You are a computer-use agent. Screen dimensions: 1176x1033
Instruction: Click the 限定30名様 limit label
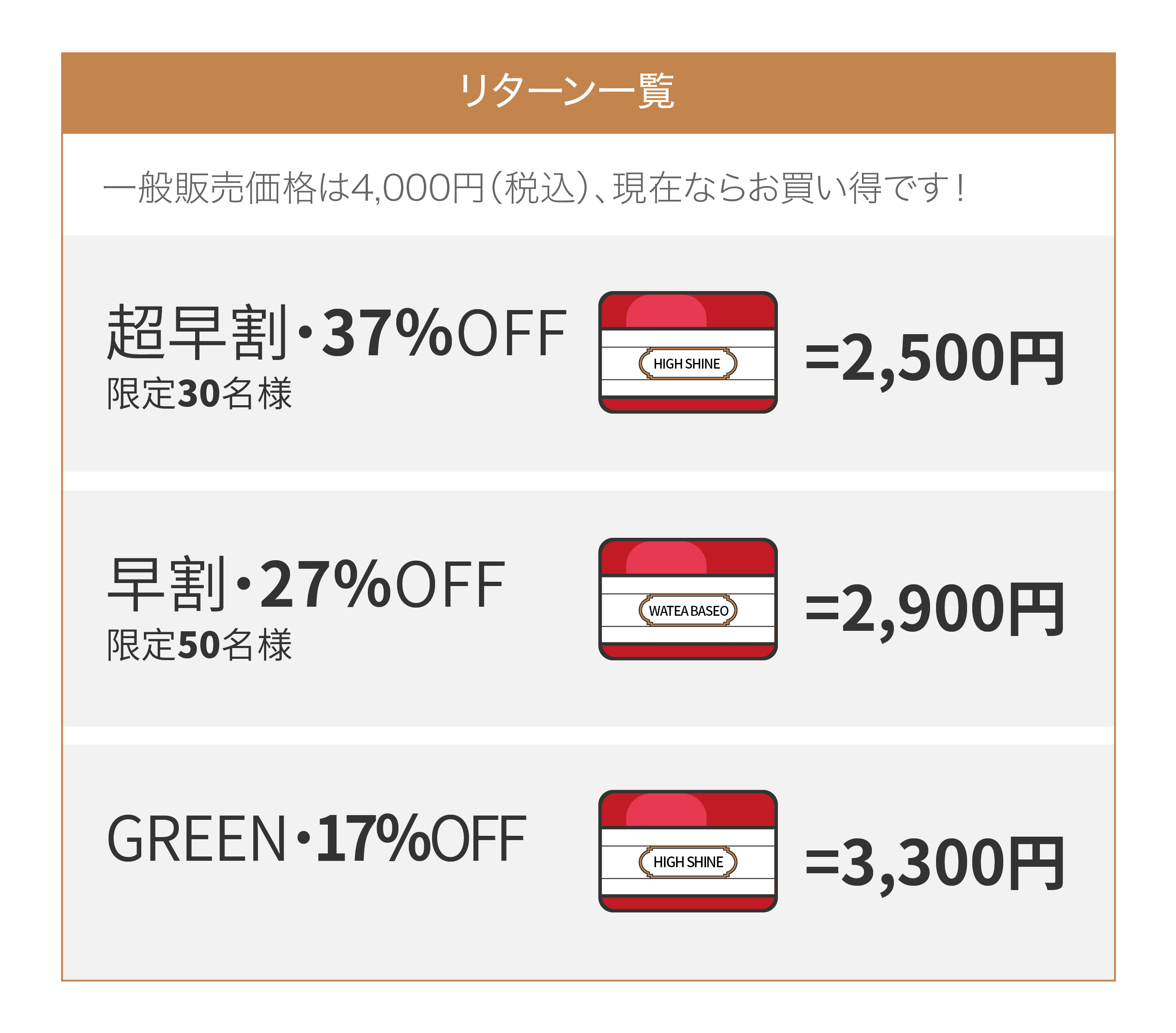click(x=199, y=394)
